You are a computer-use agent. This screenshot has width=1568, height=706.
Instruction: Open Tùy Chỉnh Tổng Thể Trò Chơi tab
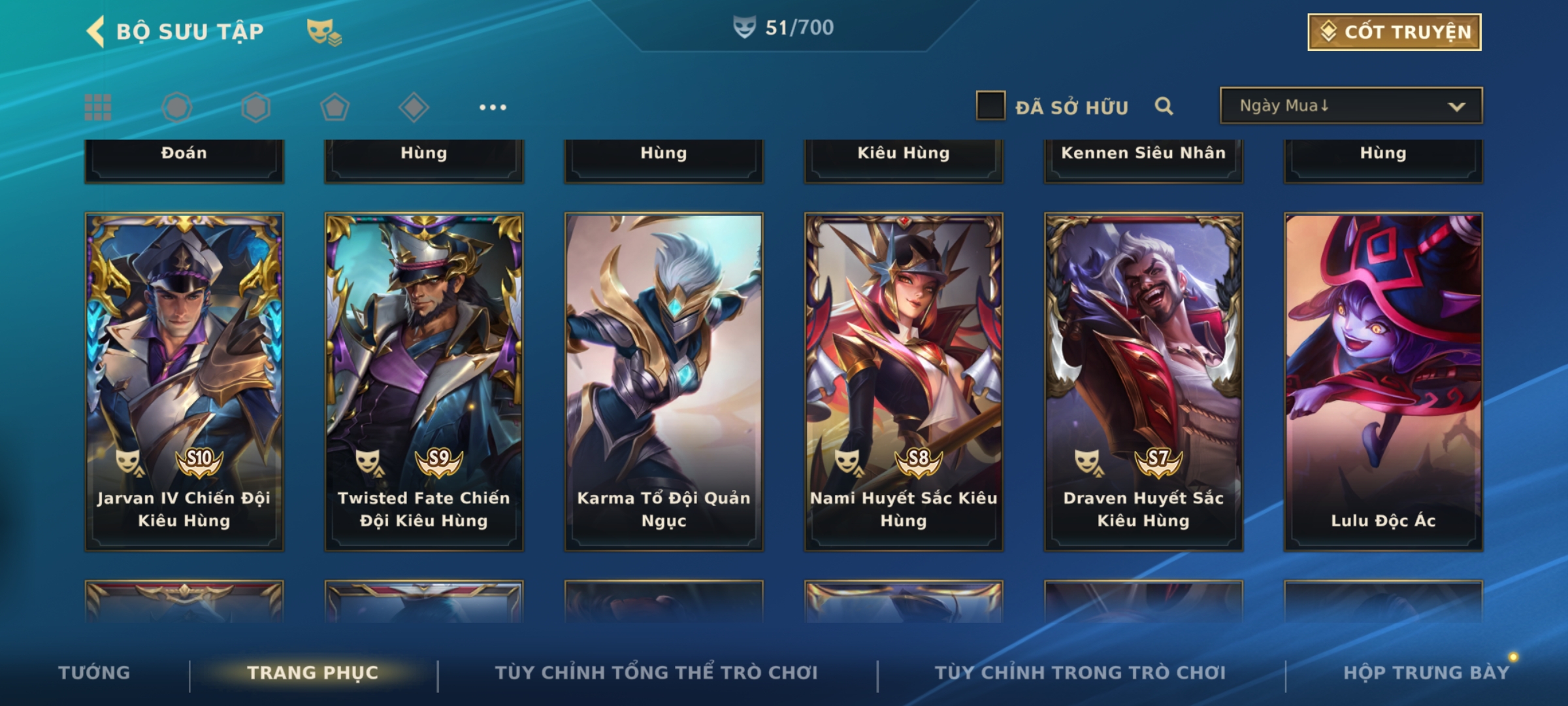click(656, 672)
